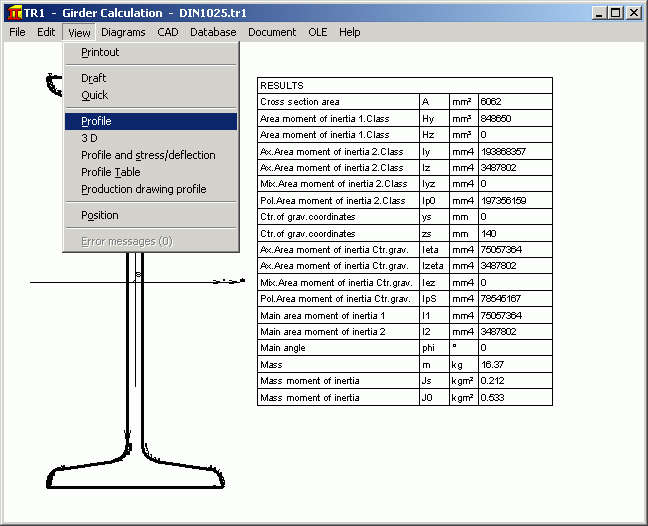Close the TR1 window
648x526 pixels.
[x=634, y=13]
